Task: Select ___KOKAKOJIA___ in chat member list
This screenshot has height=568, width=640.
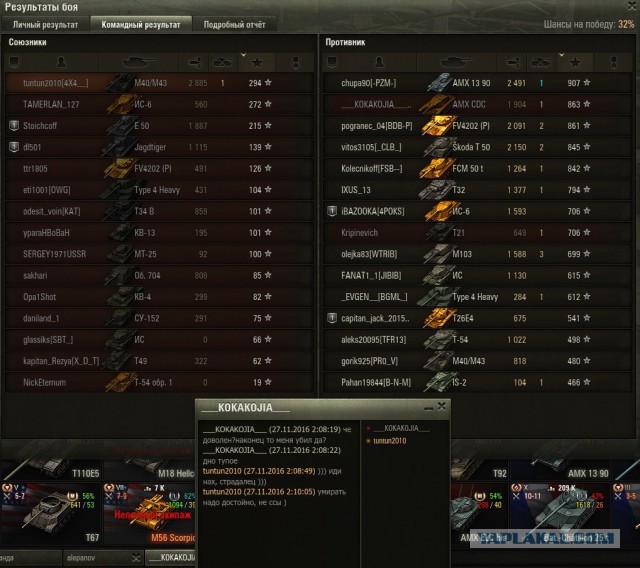Action: pyautogui.click(x=401, y=428)
